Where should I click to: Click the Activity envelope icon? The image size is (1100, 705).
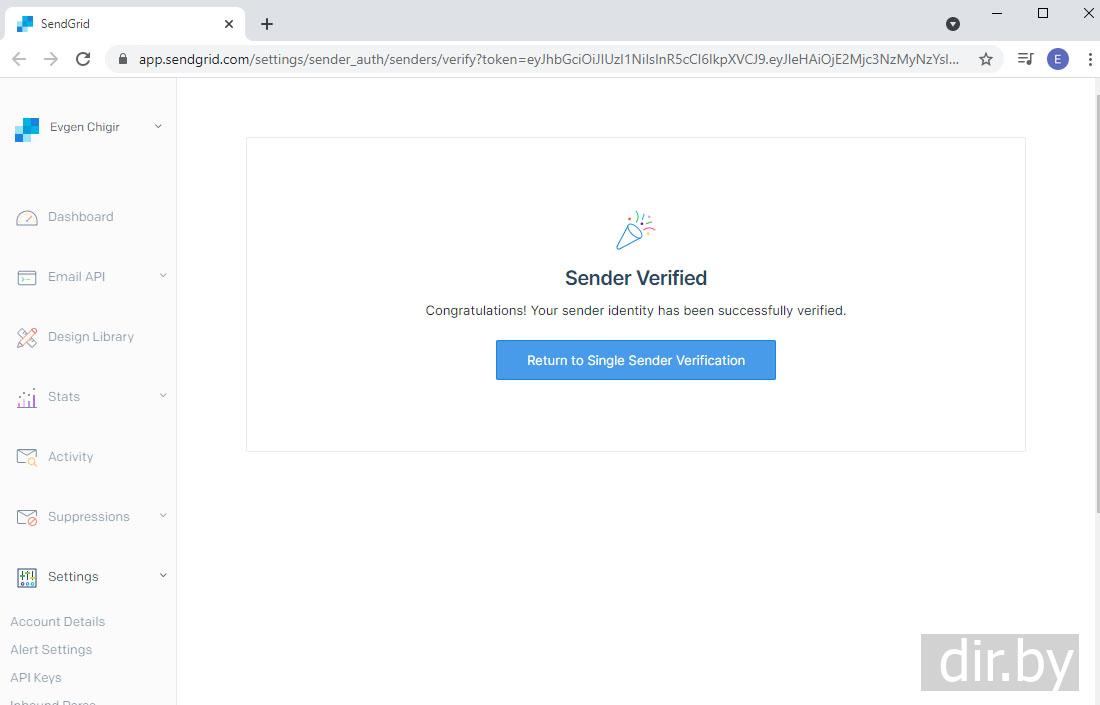(27, 458)
